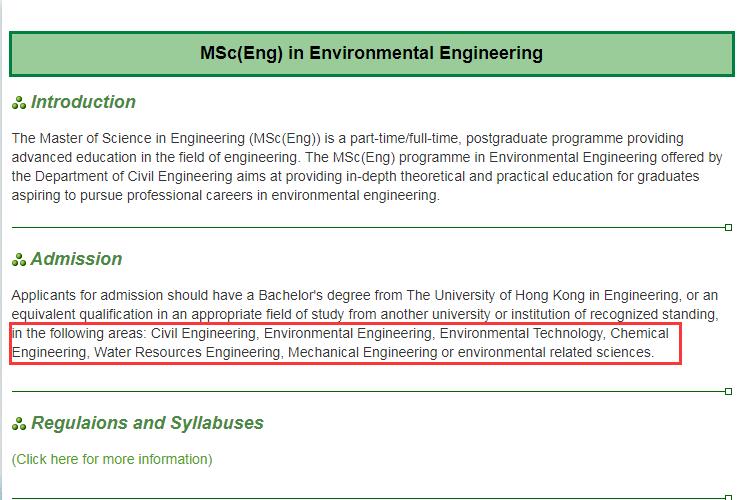Click the trefoil icon beside Introduction
Screen dimensions: 737x500
coord(19,103)
